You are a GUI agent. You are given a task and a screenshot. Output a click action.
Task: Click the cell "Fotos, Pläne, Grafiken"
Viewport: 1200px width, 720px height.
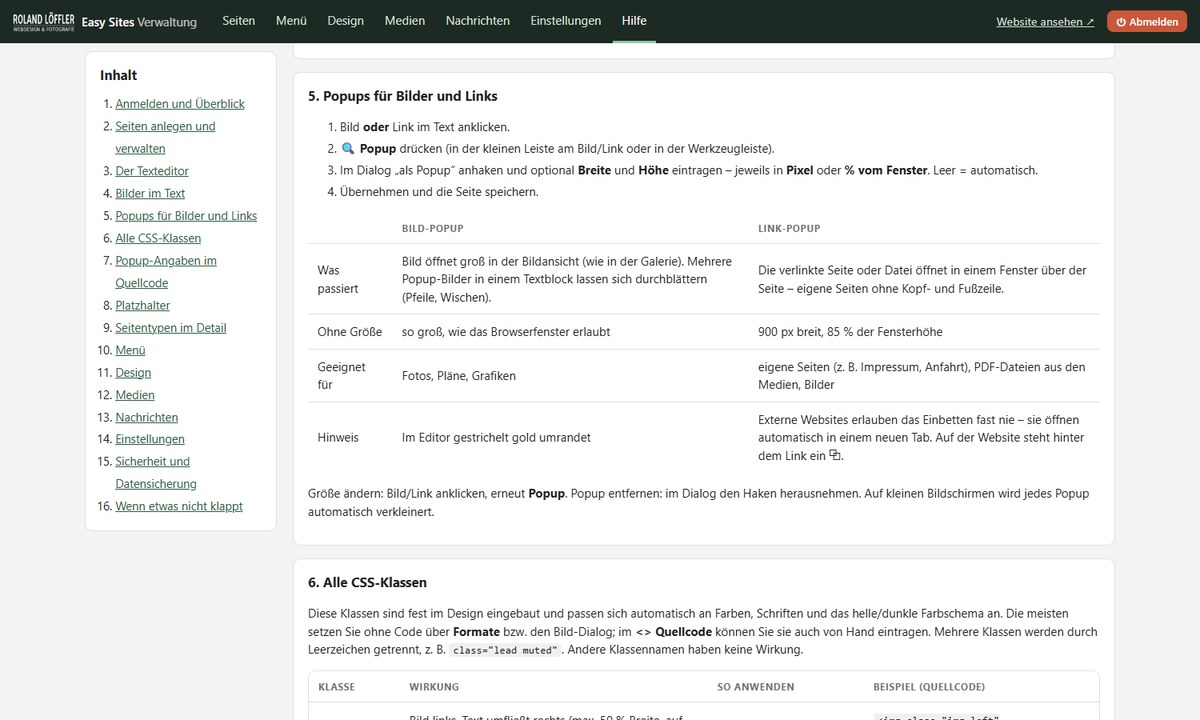coord(459,376)
